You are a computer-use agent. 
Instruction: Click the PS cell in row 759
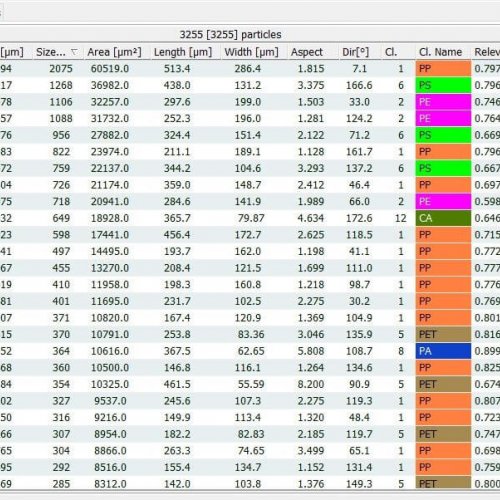pyautogui.click(x=443, y=168)
